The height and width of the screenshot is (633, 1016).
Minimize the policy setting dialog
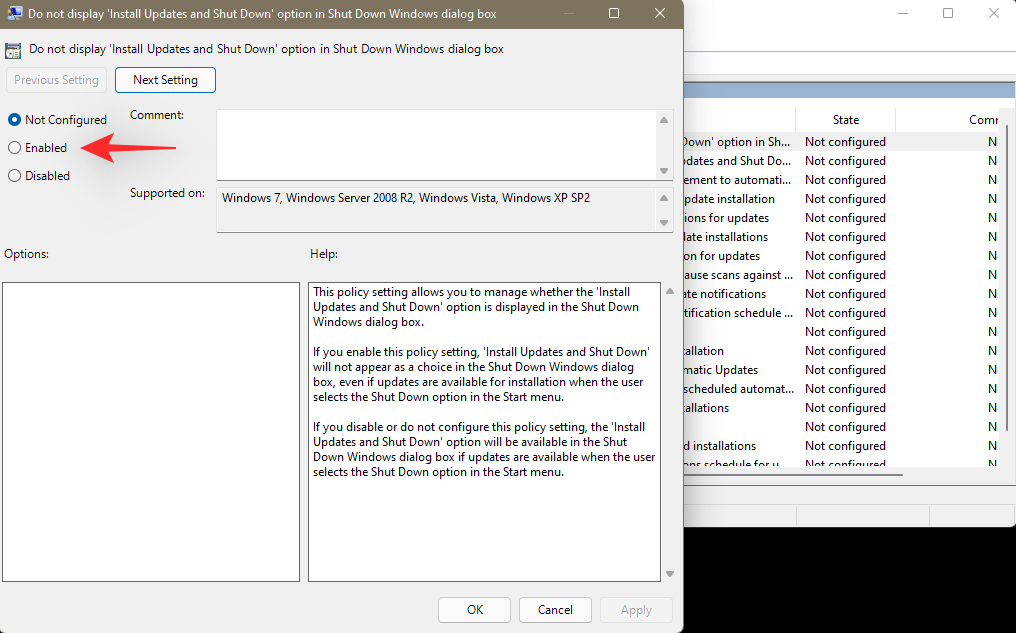(568, 14)
